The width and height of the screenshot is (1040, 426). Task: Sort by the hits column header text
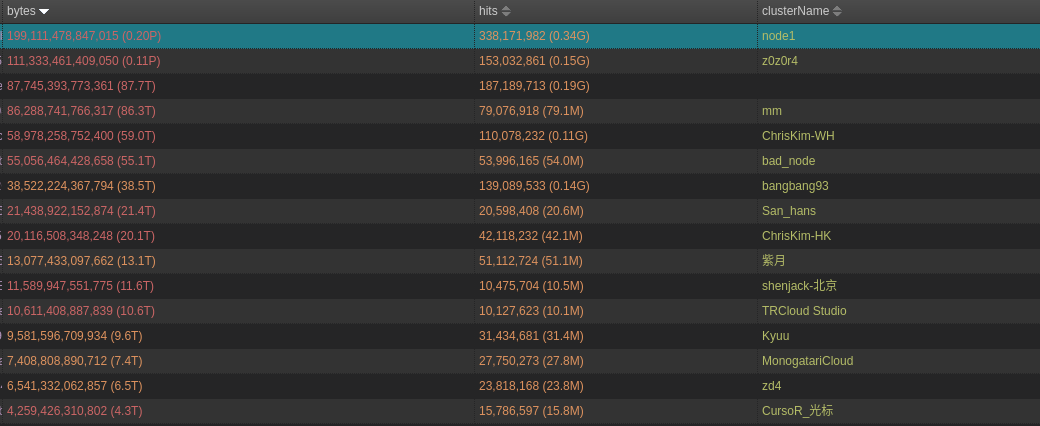pyautogui.click(x=488, y=11)
